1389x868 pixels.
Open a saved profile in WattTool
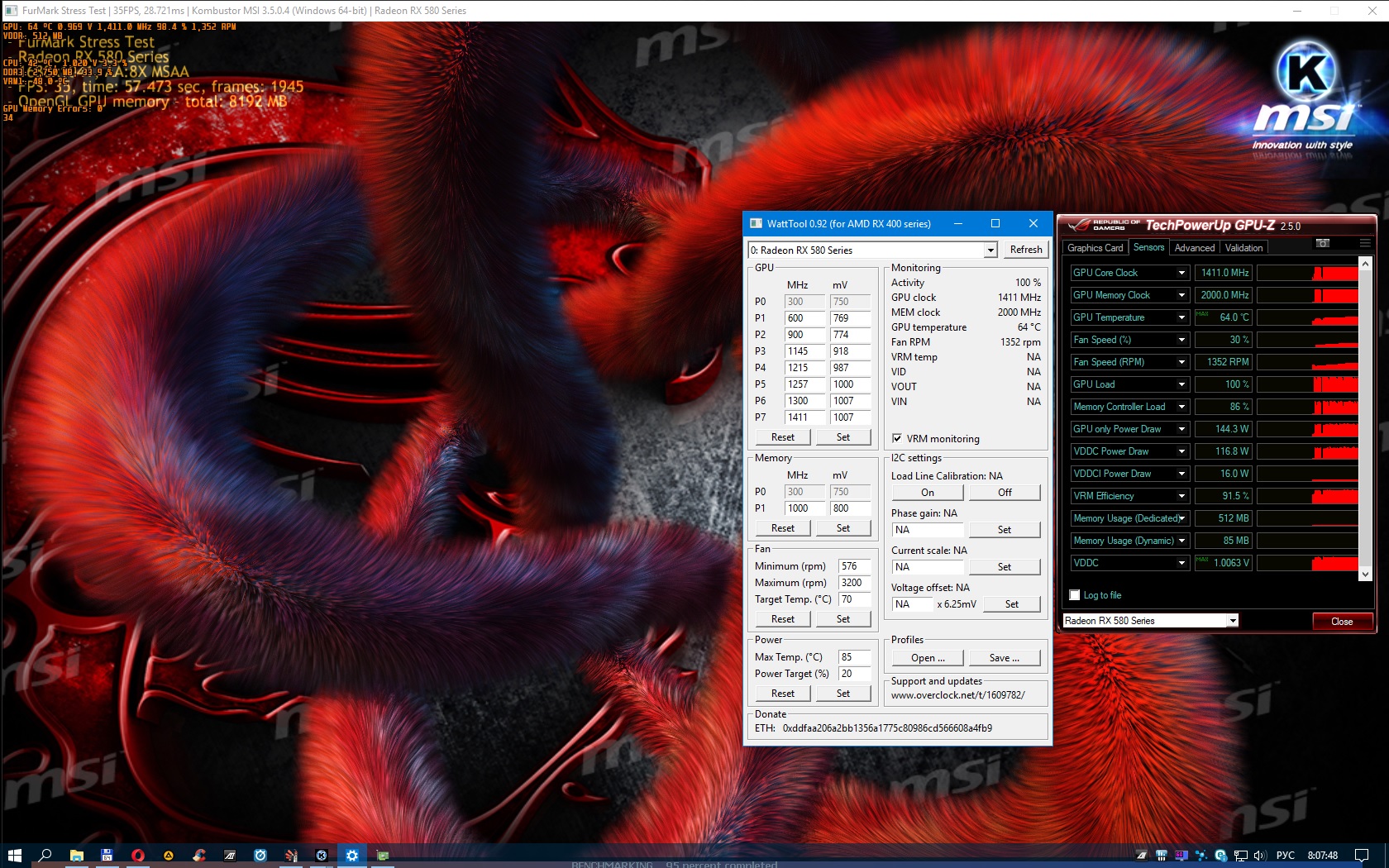point(928,658)
